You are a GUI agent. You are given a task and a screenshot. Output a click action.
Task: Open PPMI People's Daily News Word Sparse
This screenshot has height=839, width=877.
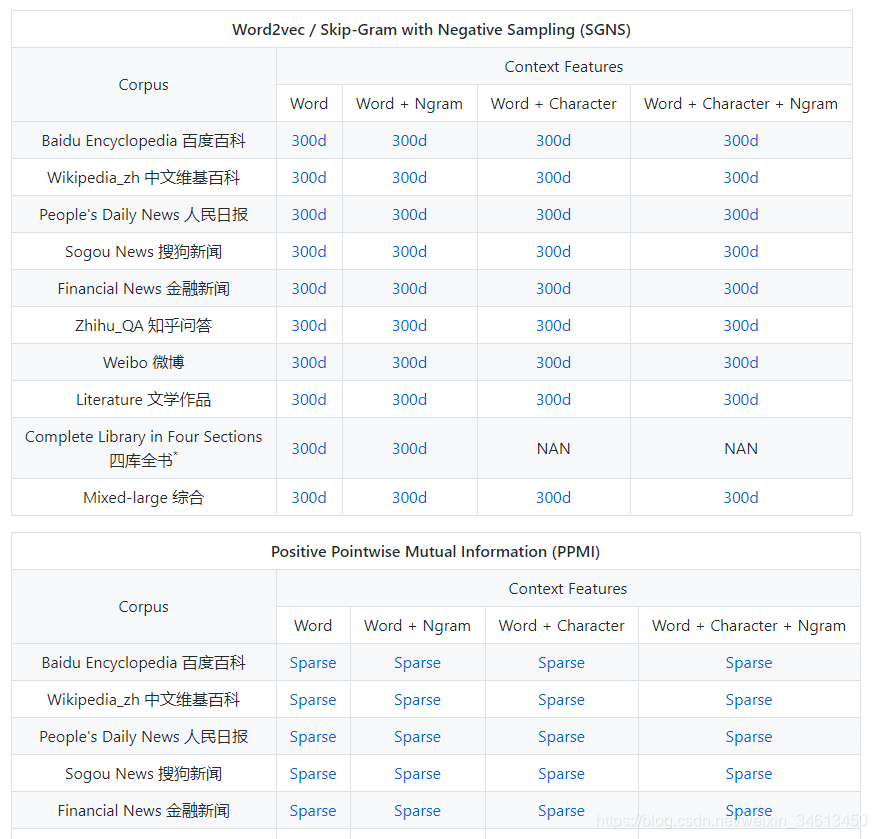pos(313,737)
